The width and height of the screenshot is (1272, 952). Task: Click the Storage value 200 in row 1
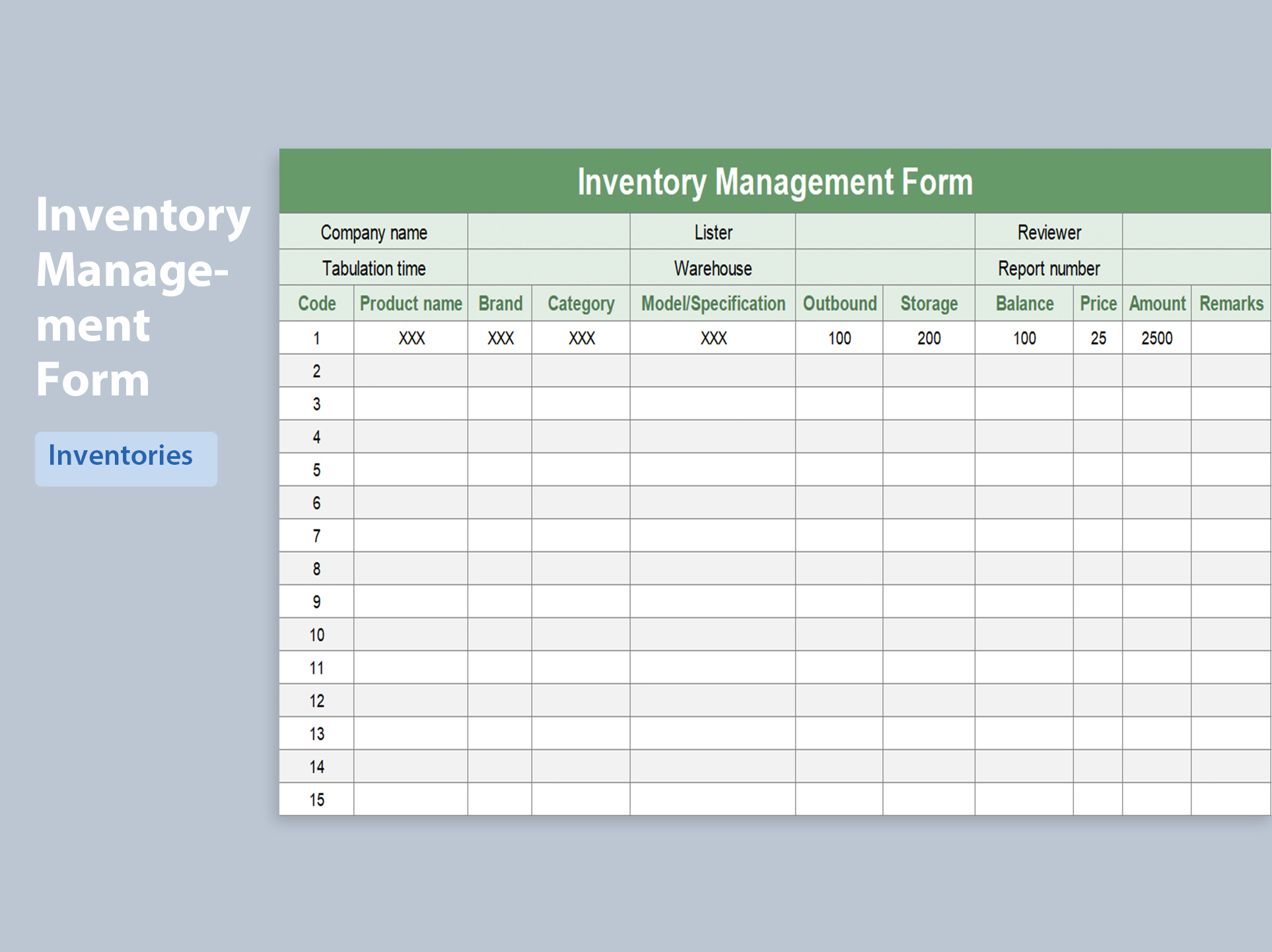(929, 337)
